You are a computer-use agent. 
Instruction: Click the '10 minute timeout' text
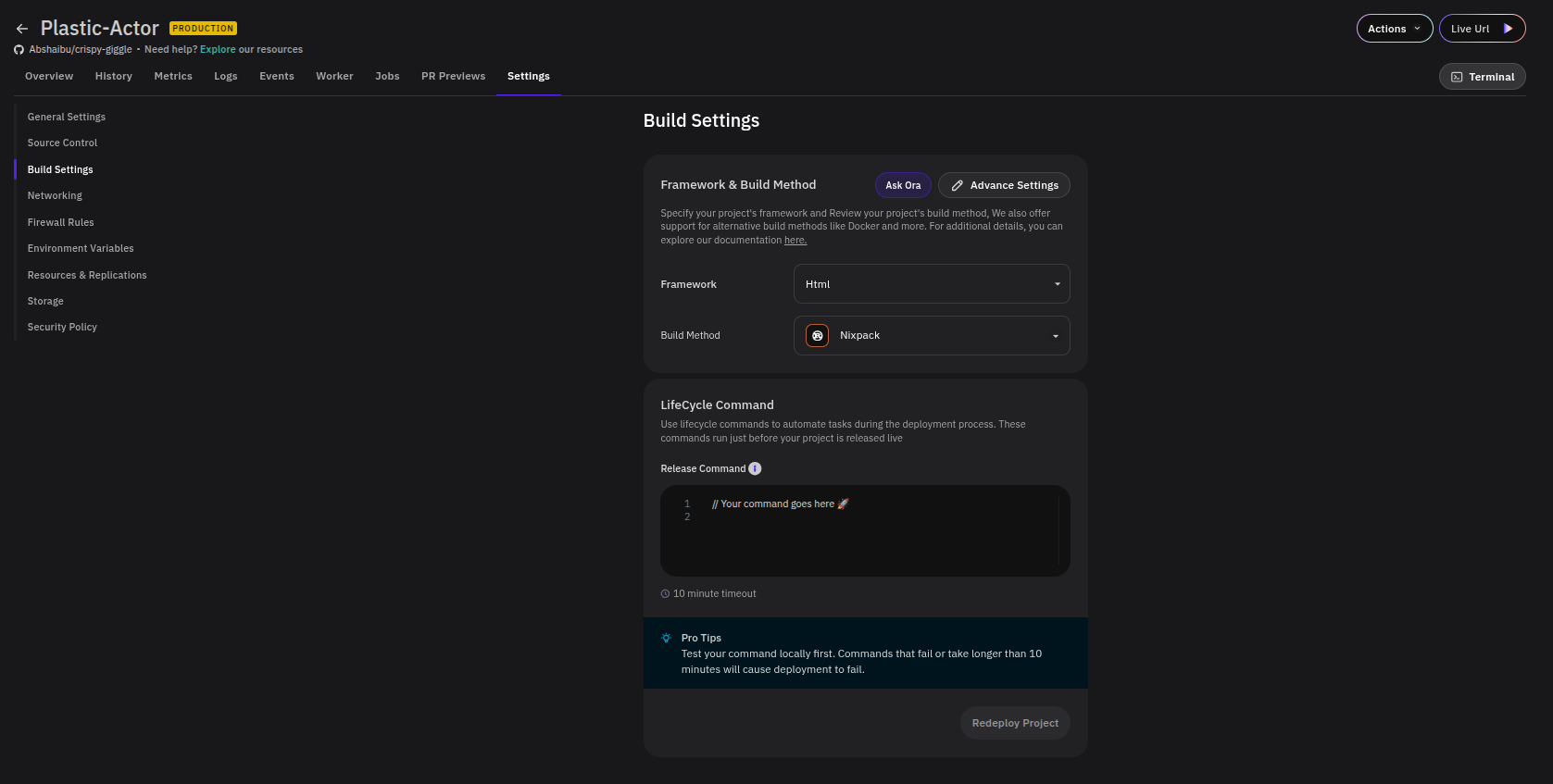714,594
